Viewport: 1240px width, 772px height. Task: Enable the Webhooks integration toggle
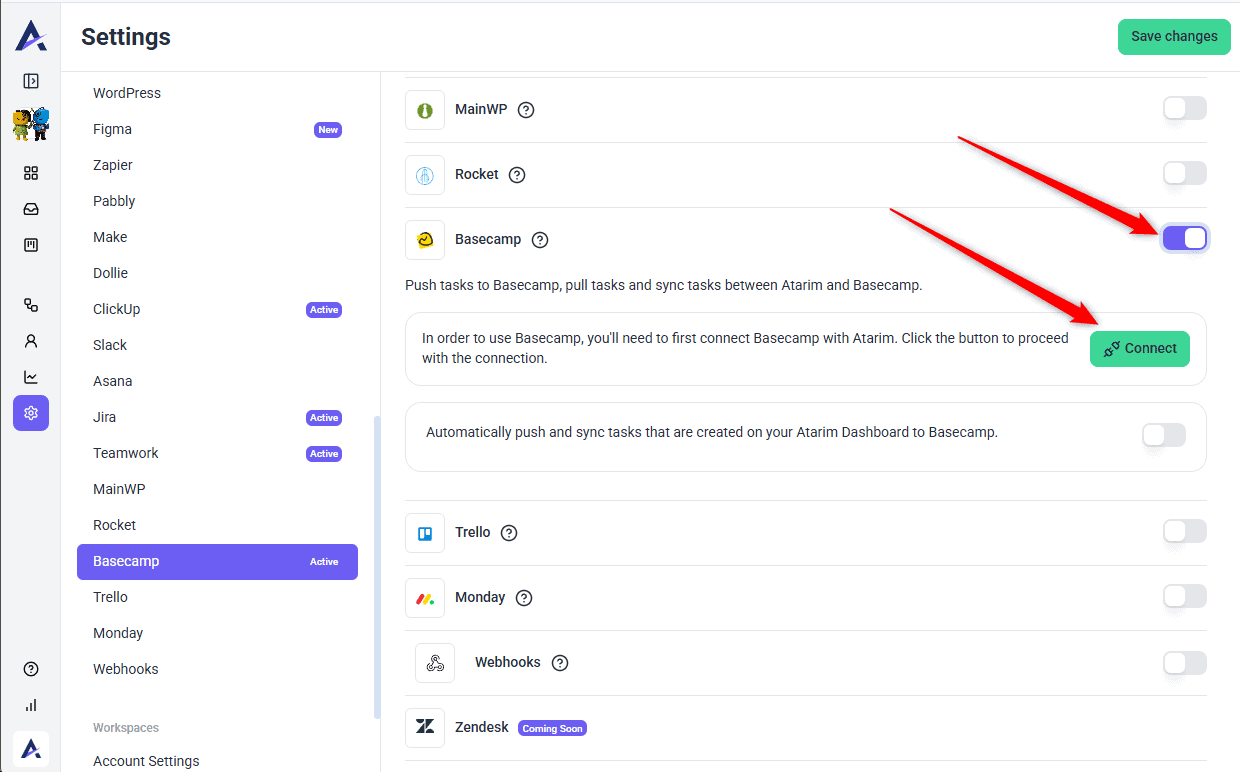tap(1185, 662)
